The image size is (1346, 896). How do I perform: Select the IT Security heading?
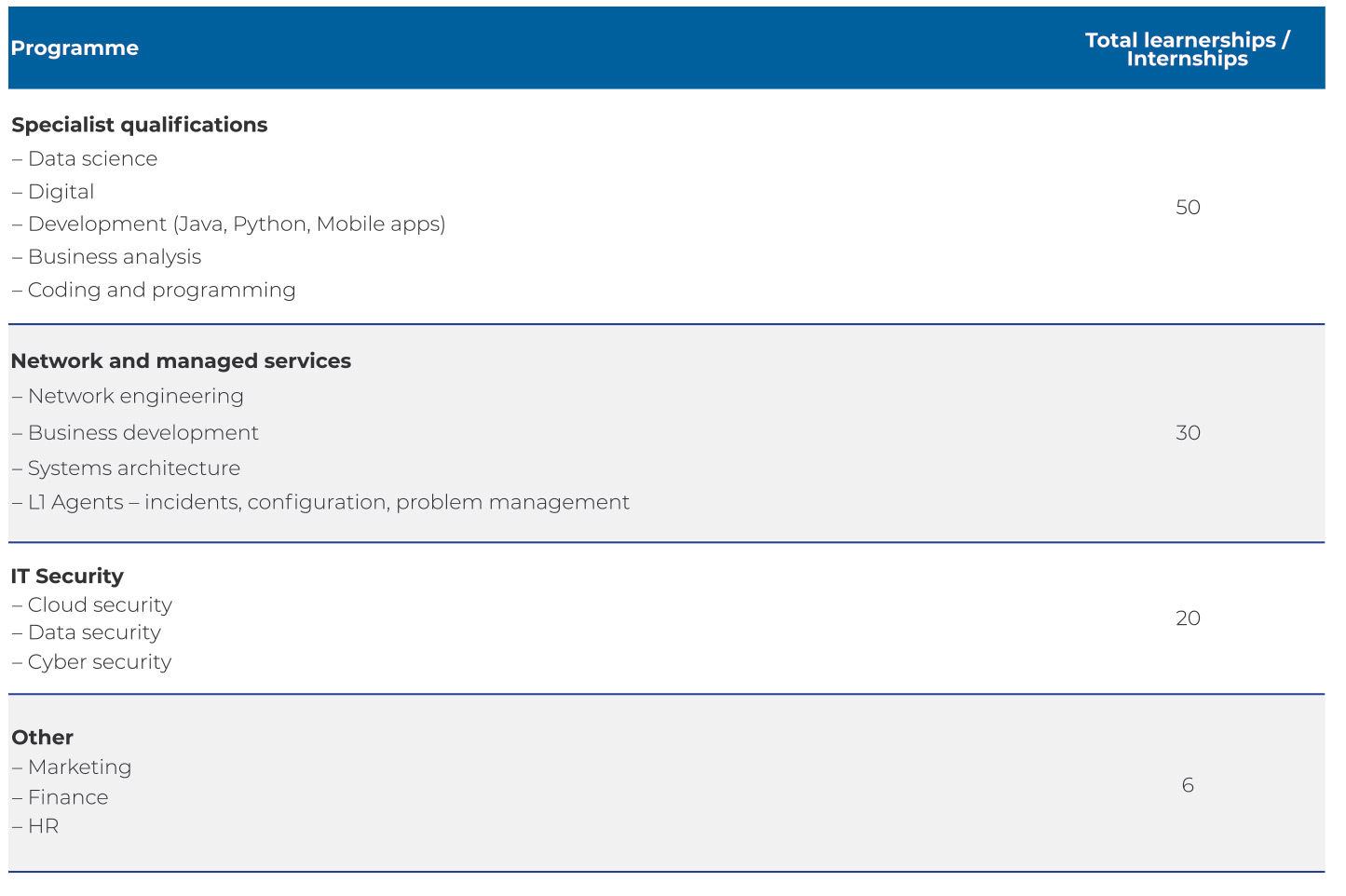[x=67, y=577]
